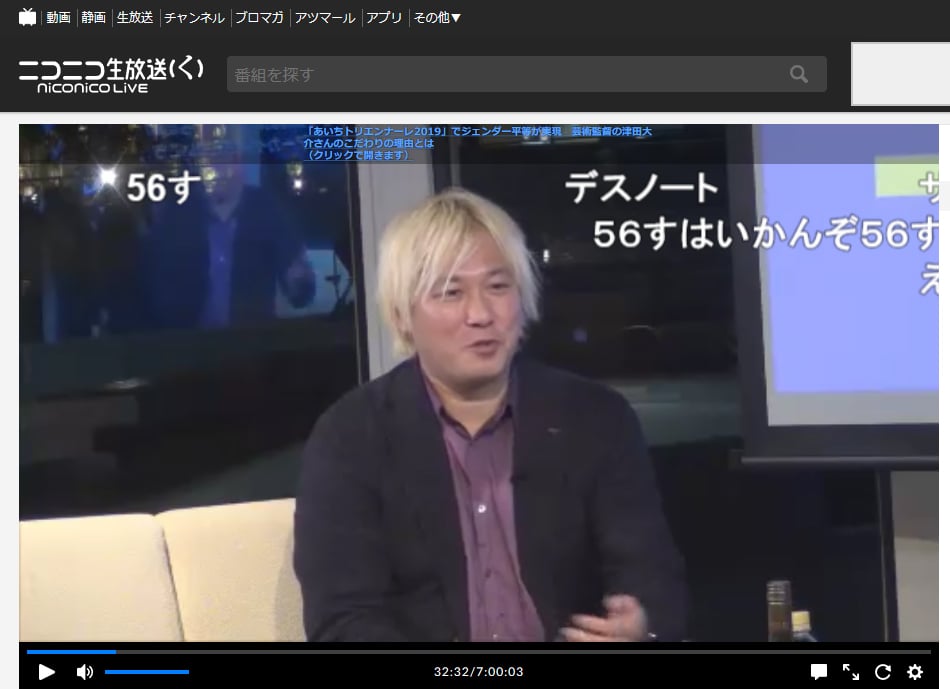Go to the 生放送 section
This screenshot has height=689, width=950.
pos(135,18)
